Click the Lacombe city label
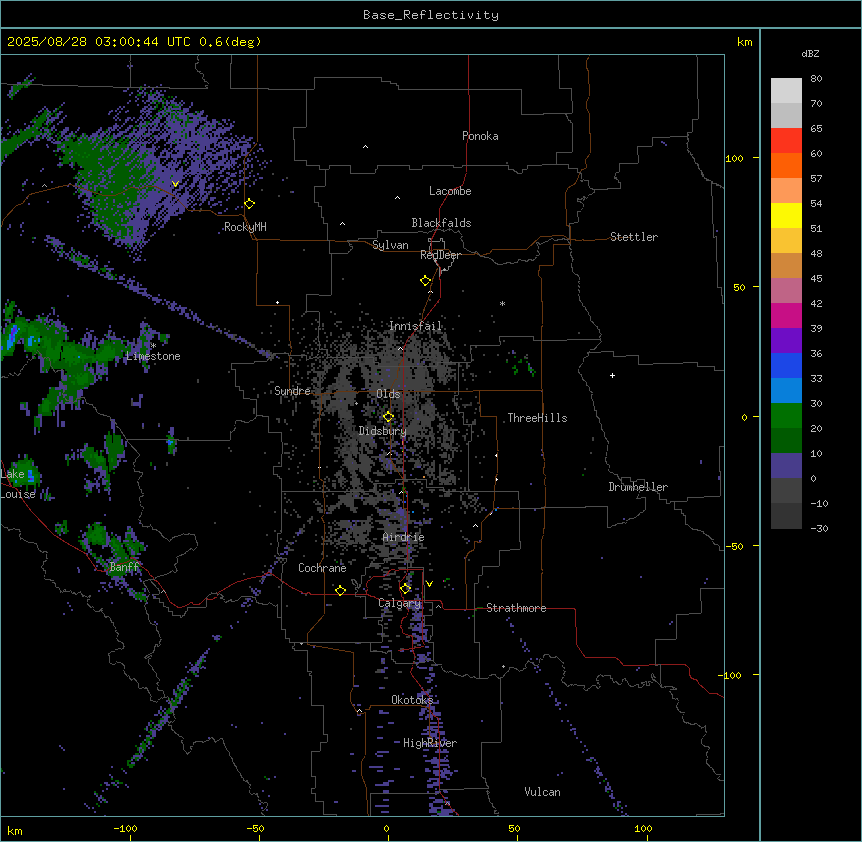This screenshot has height=842, width=862. [450, 191]
